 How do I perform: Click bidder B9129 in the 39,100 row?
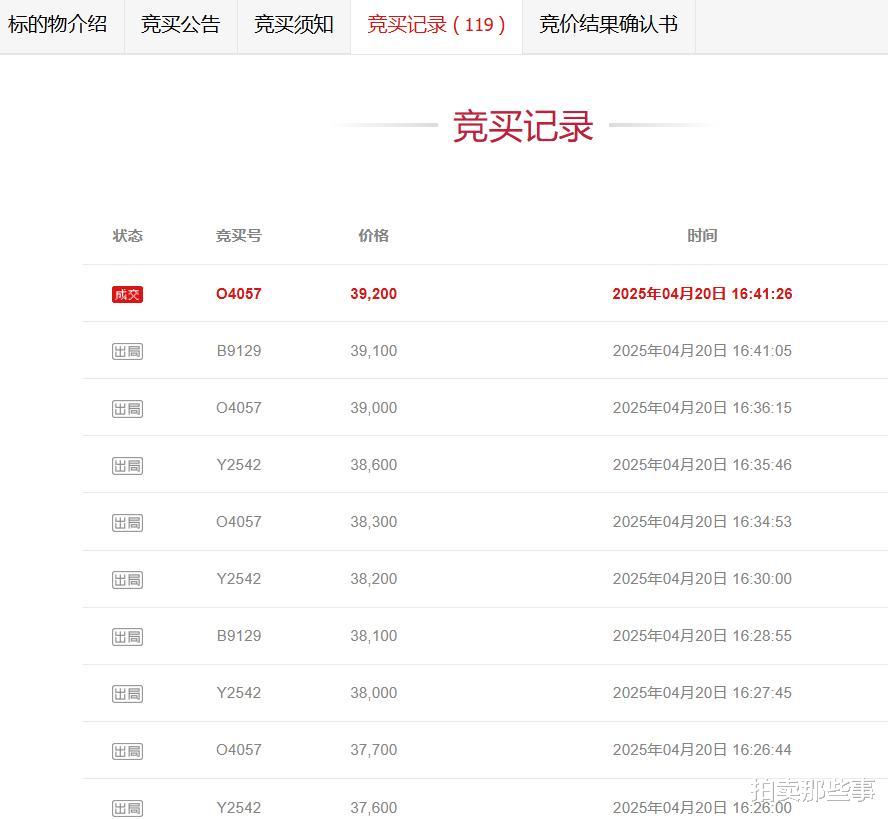pos(238,351)
